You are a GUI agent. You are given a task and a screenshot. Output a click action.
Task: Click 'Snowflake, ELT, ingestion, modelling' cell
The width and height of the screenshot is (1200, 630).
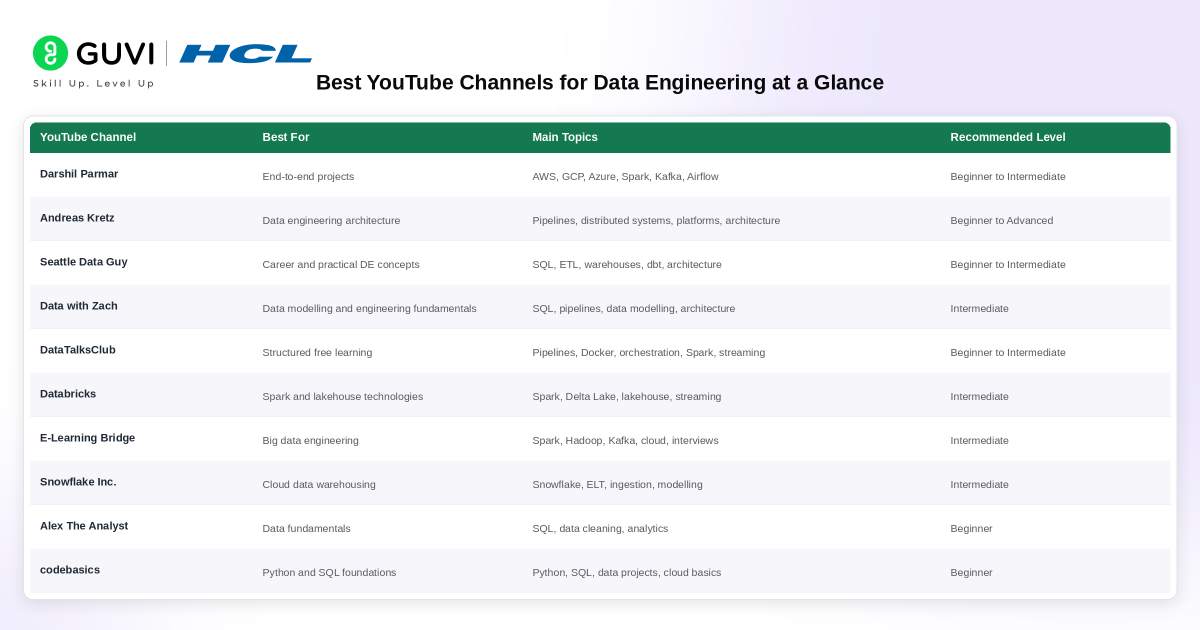click(617, 485)
